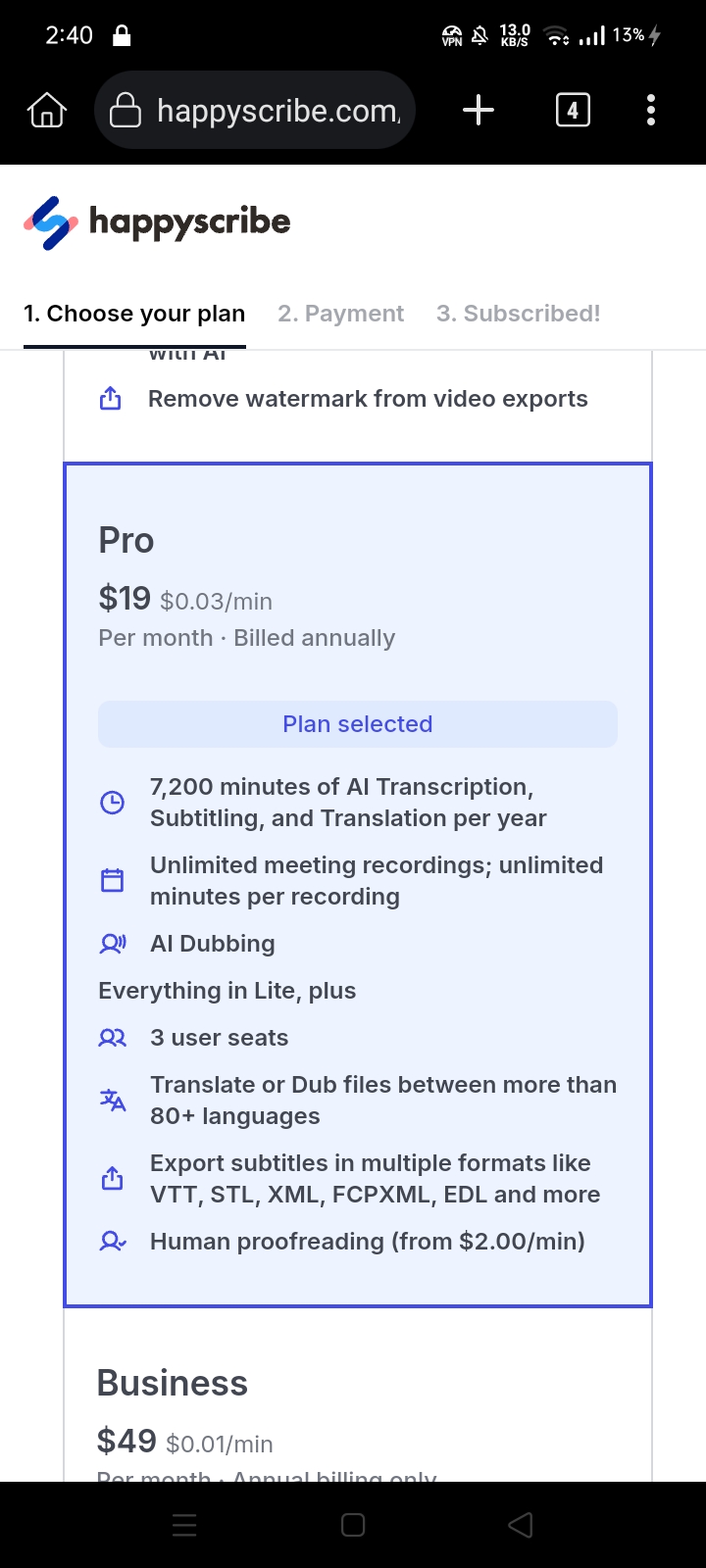The height and width of the screenshot is (1568, 706).
Task: Tap the AI Dubbing voice icon
Action: [113, 944]
